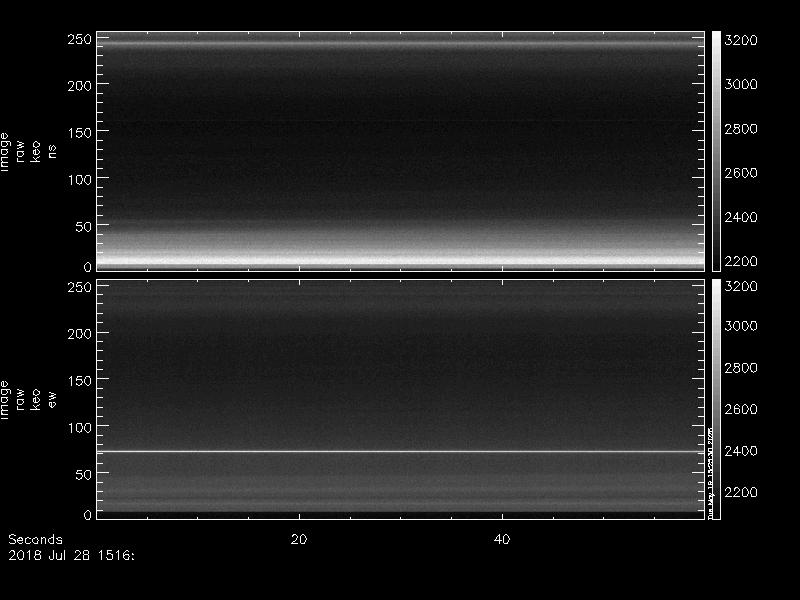Click the 40 seconds label on time axis
Image resolution: width=800 pixels, height=600 pixels.
coord(502,539)
